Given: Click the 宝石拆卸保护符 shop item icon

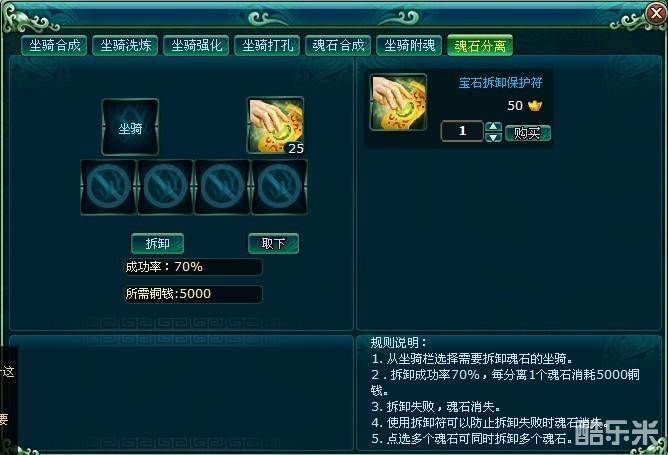Looking at the screenshot, I should [x=398, y=102].
